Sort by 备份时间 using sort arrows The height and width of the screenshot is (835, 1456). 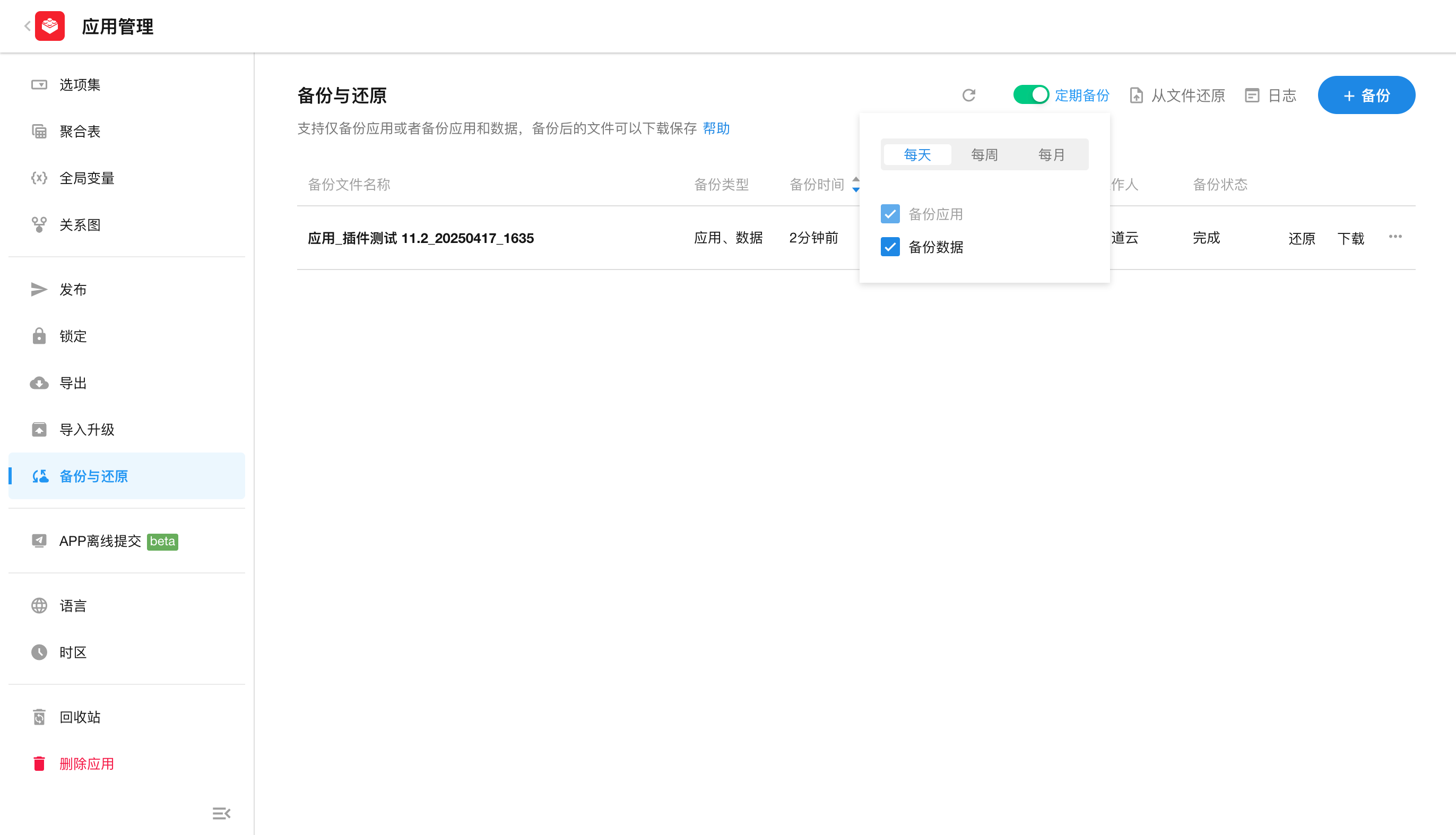click(x=855, y=185)
